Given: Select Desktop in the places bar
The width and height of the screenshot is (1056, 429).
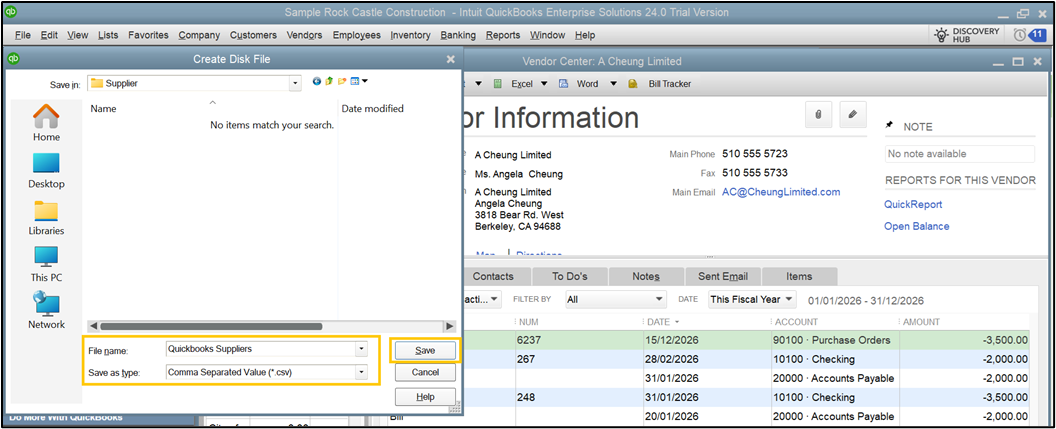Looking at the screenshot, I should pyautogui.click(x=46, y=170).
